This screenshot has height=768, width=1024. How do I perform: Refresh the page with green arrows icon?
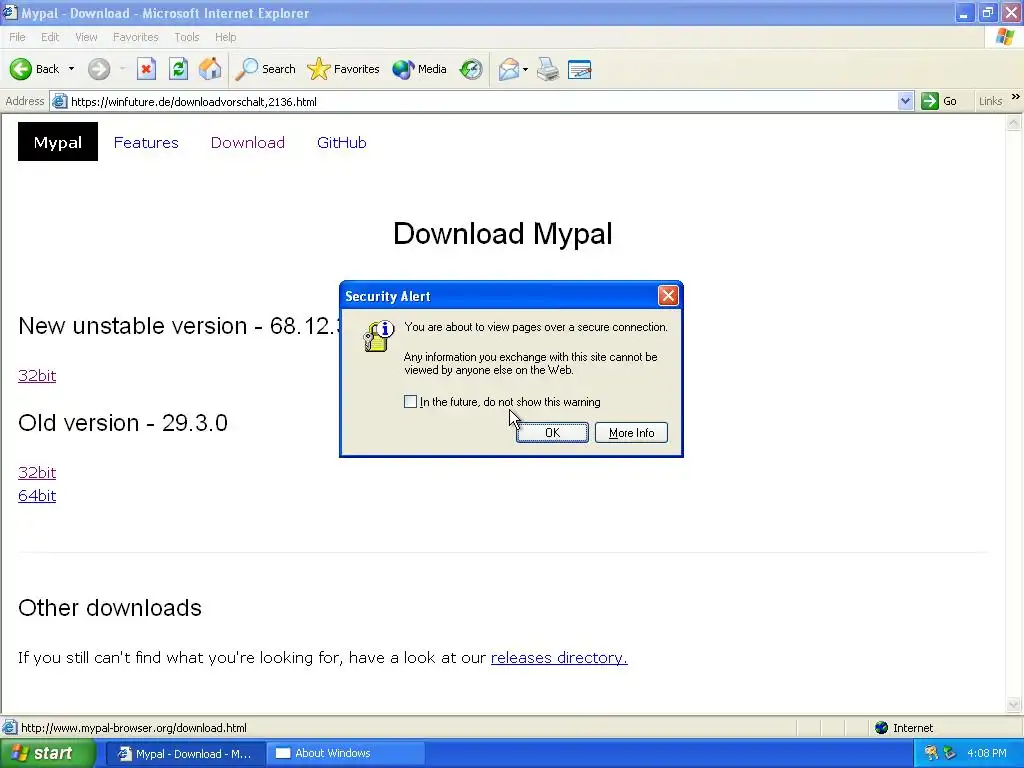tap(178, 69)
